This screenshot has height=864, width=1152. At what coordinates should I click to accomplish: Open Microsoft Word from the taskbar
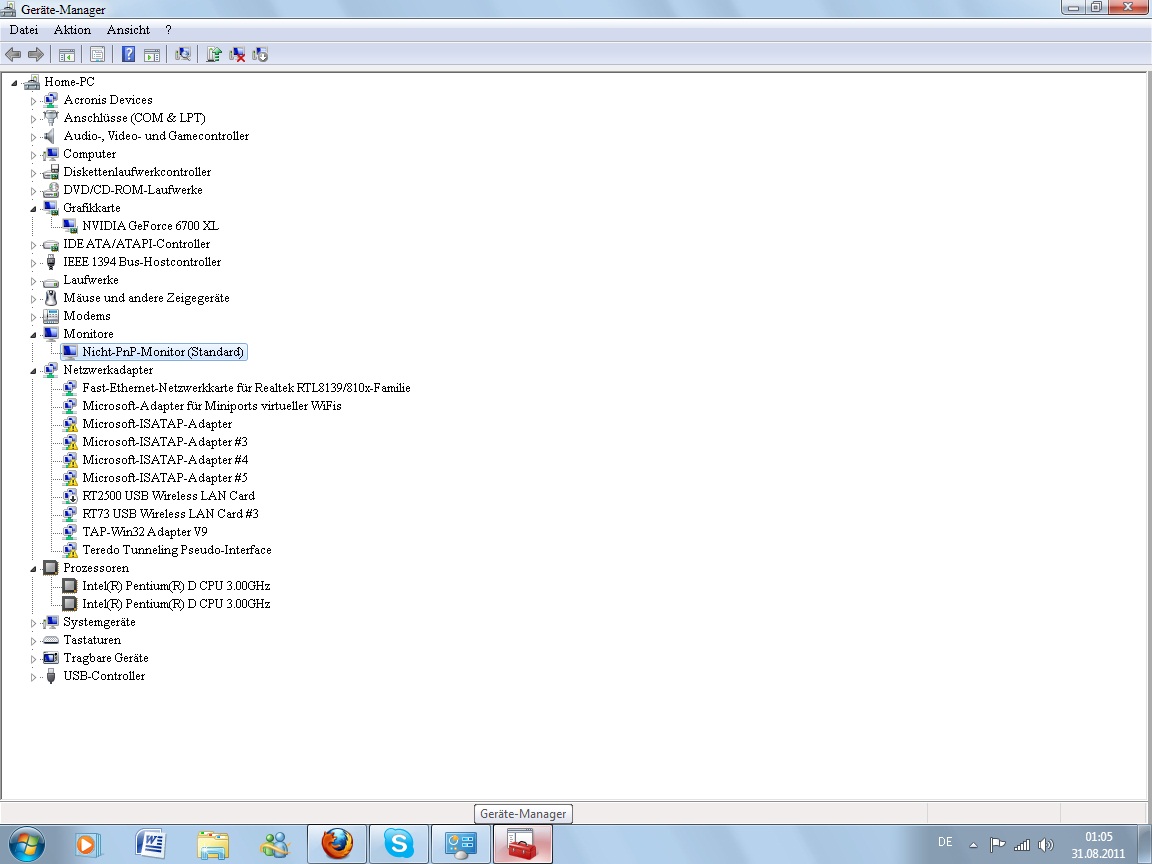pyautogui.click(x=151, y=844)
